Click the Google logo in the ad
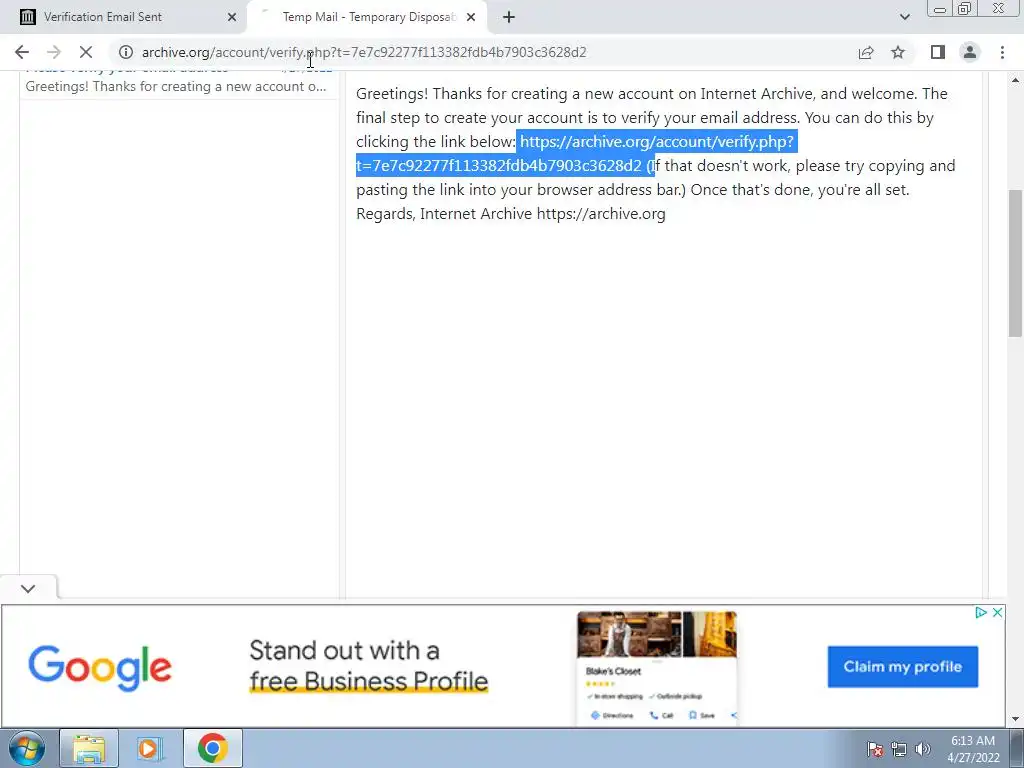This screenshot has height=768, width=1024. (100, 667)
